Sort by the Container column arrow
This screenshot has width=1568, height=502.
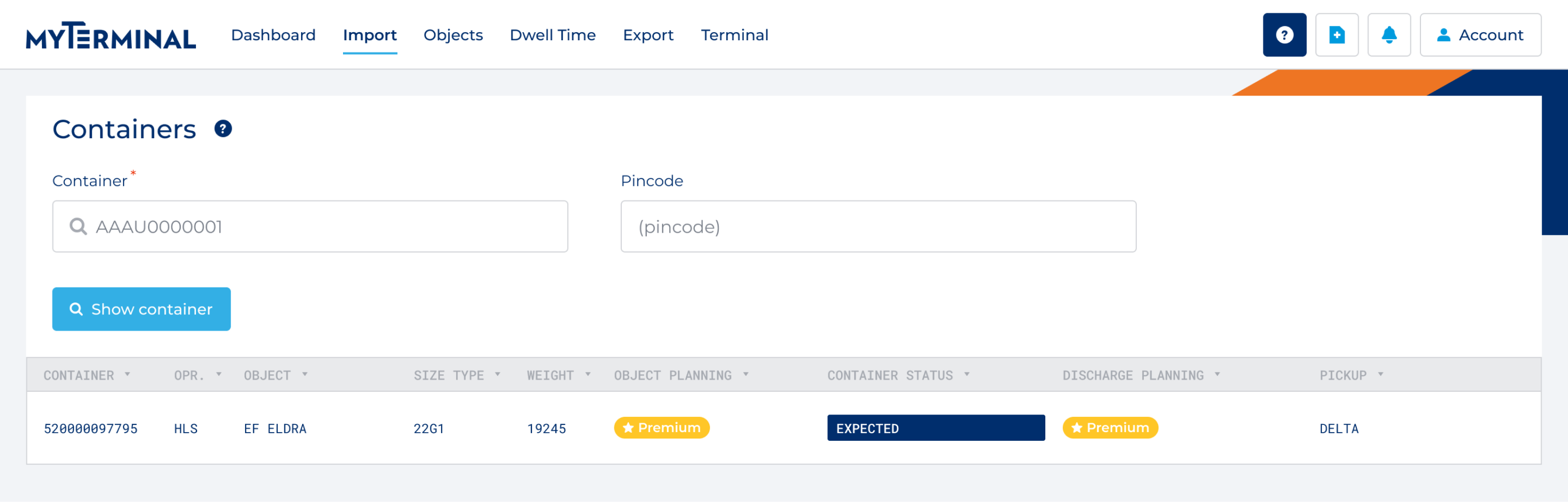[128, 375]
